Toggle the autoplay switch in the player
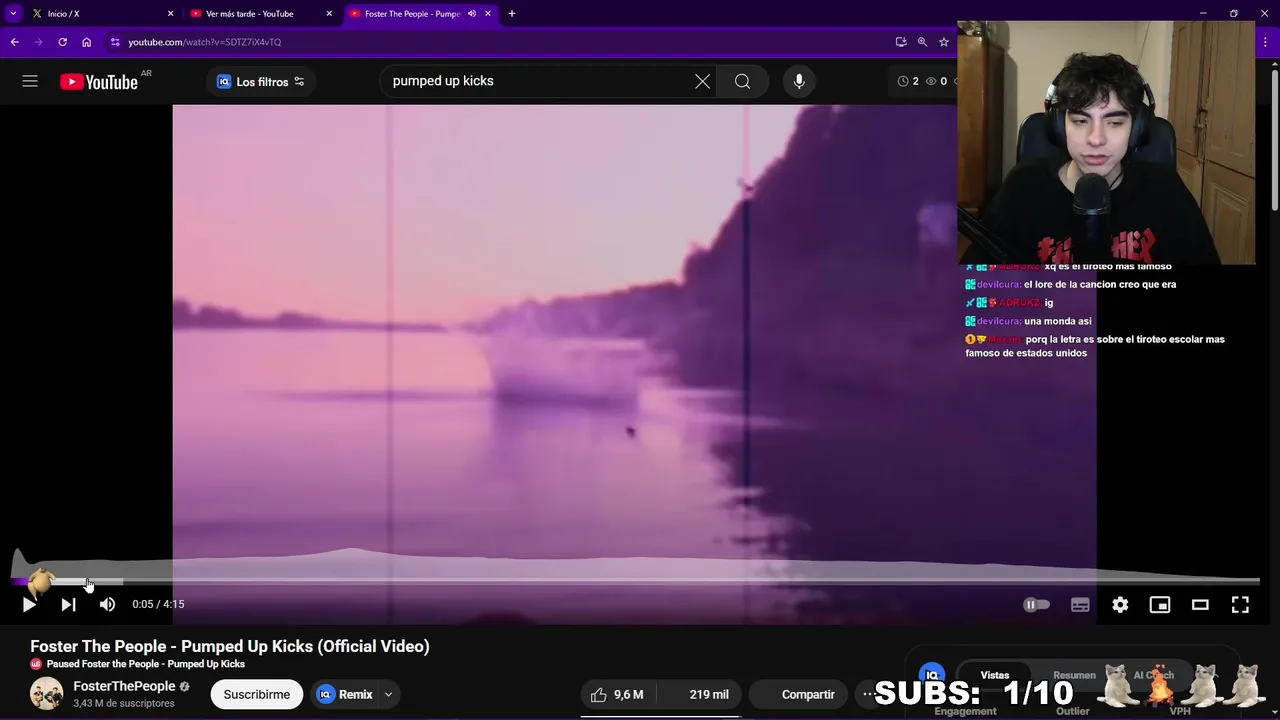Image resolution: width=1280 pixels, height=720 pixels. coord(1036,604)
